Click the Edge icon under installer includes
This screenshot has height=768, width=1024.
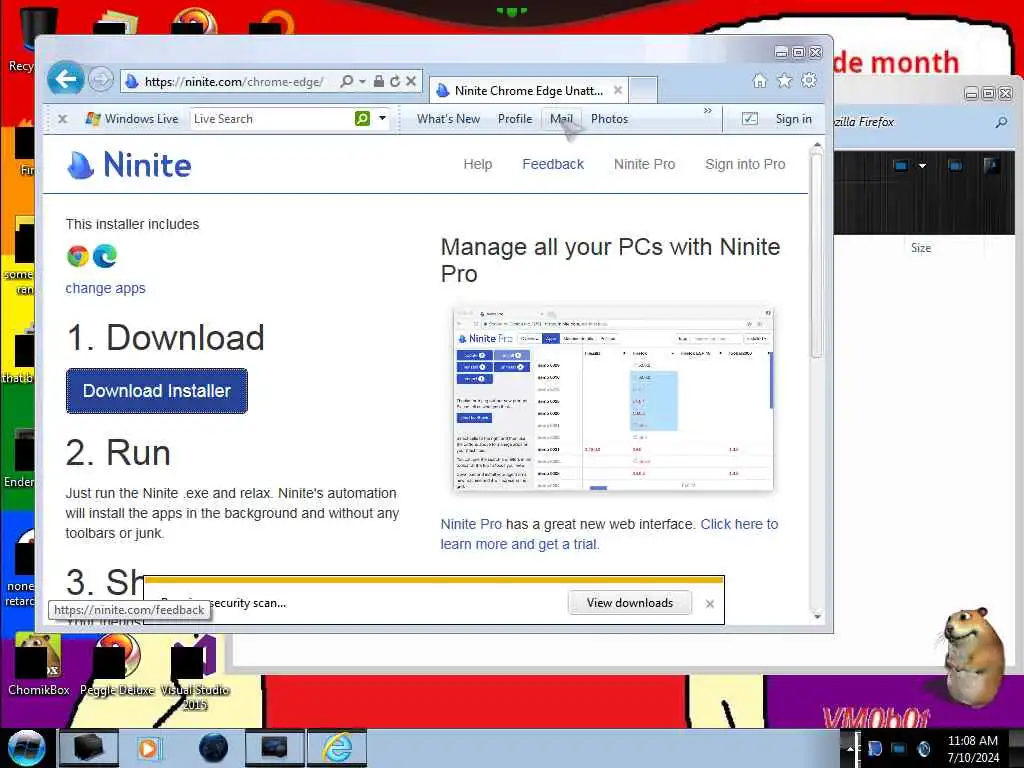105,256
